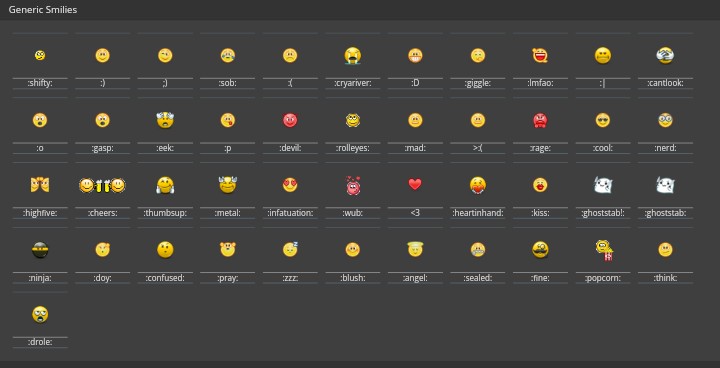Viewport: 720px width, 368px height.
Task: Click the :thumbsup: smiley
Action: click(x=165, y=185)
